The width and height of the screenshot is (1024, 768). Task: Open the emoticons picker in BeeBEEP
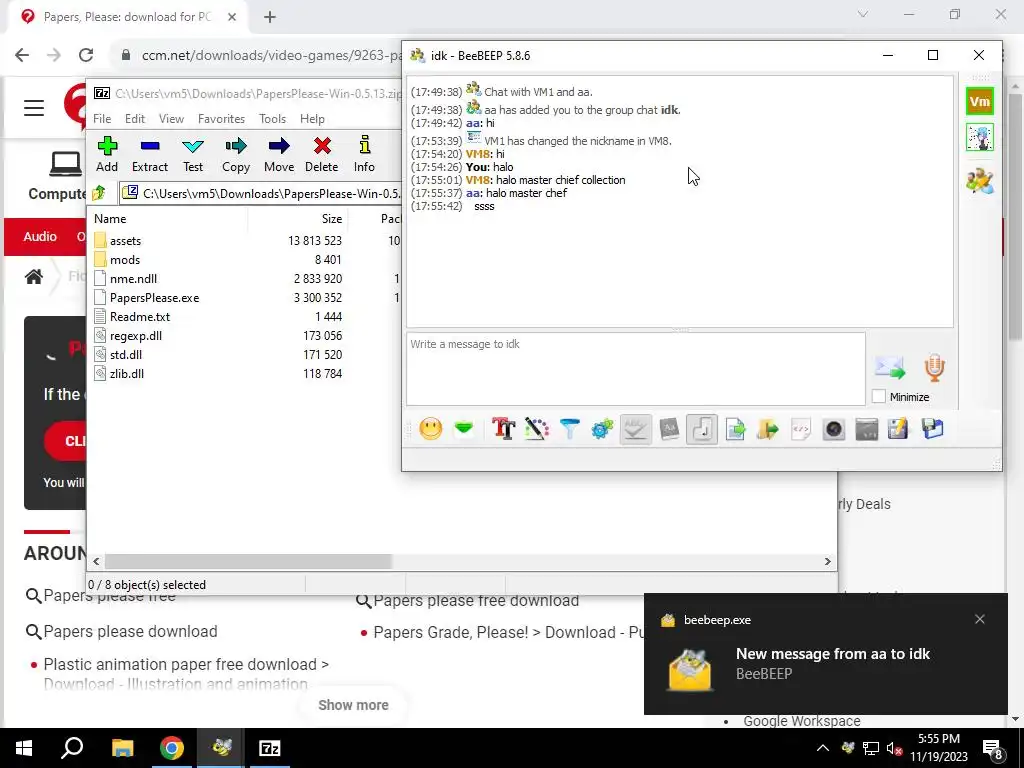(x=430, y=429)
